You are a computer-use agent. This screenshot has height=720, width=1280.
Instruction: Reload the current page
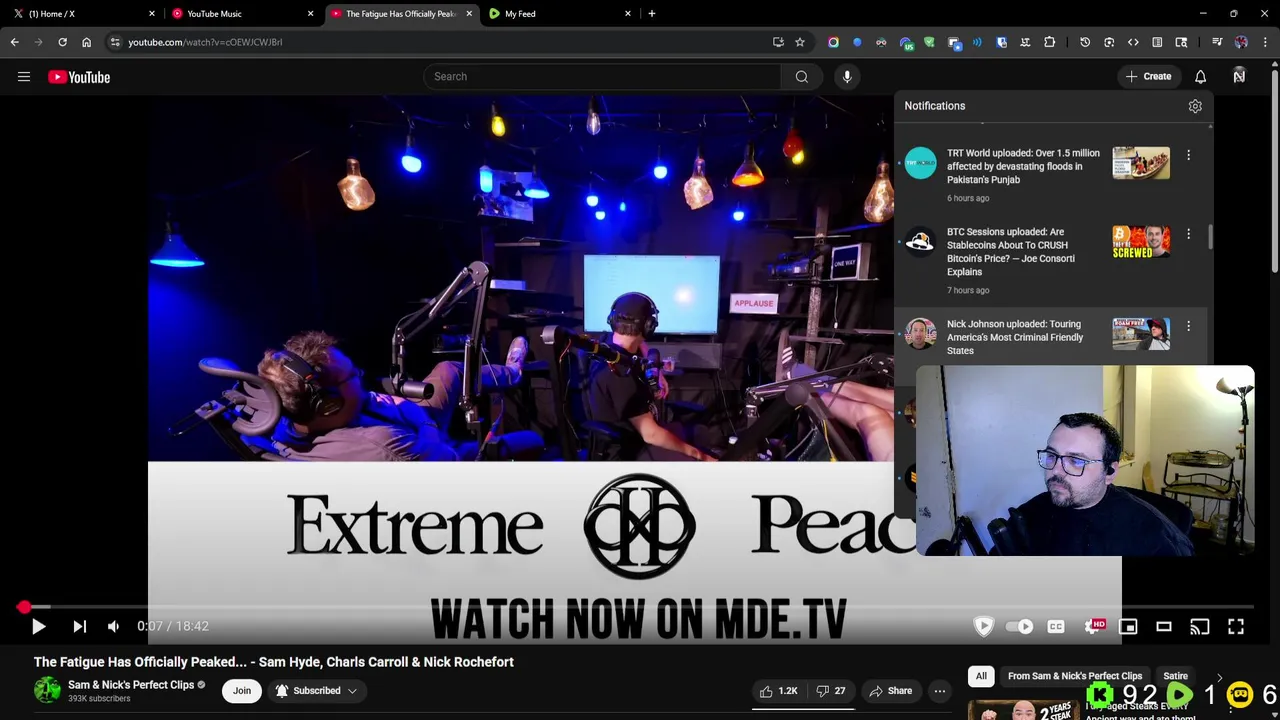(62, 42)
